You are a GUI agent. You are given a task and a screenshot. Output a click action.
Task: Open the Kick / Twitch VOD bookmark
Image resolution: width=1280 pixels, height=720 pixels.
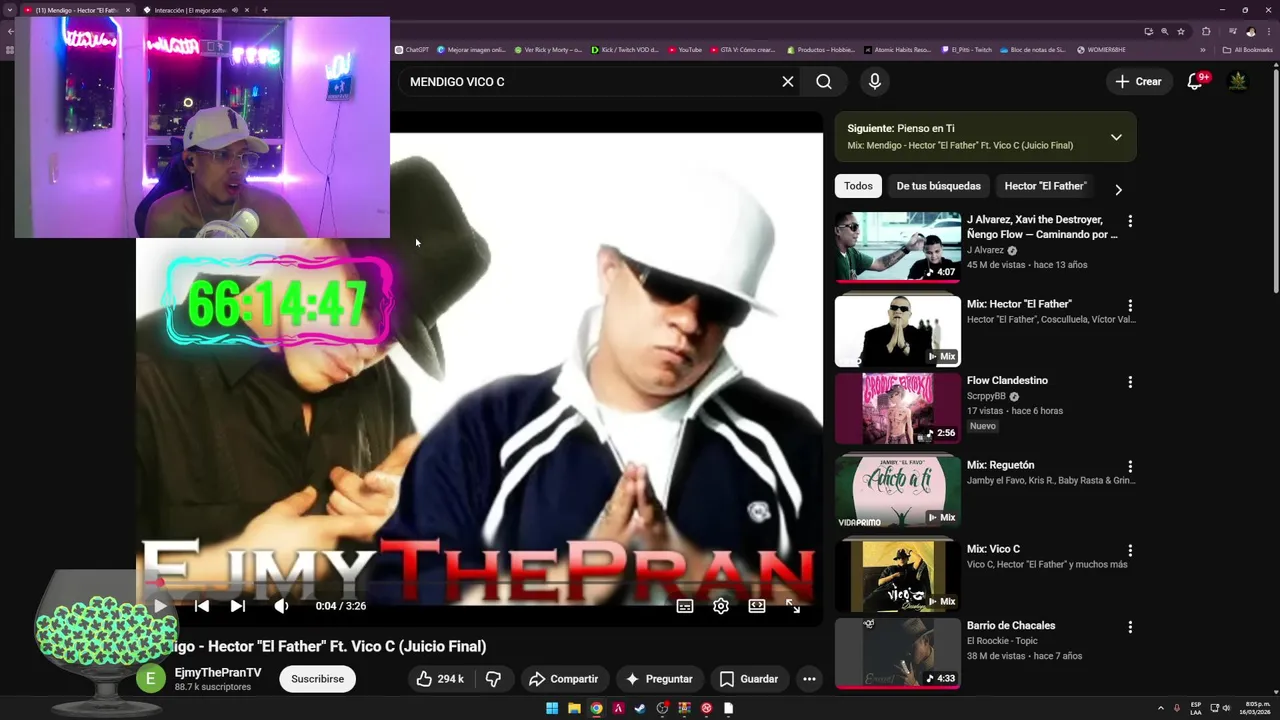point(625,50)
